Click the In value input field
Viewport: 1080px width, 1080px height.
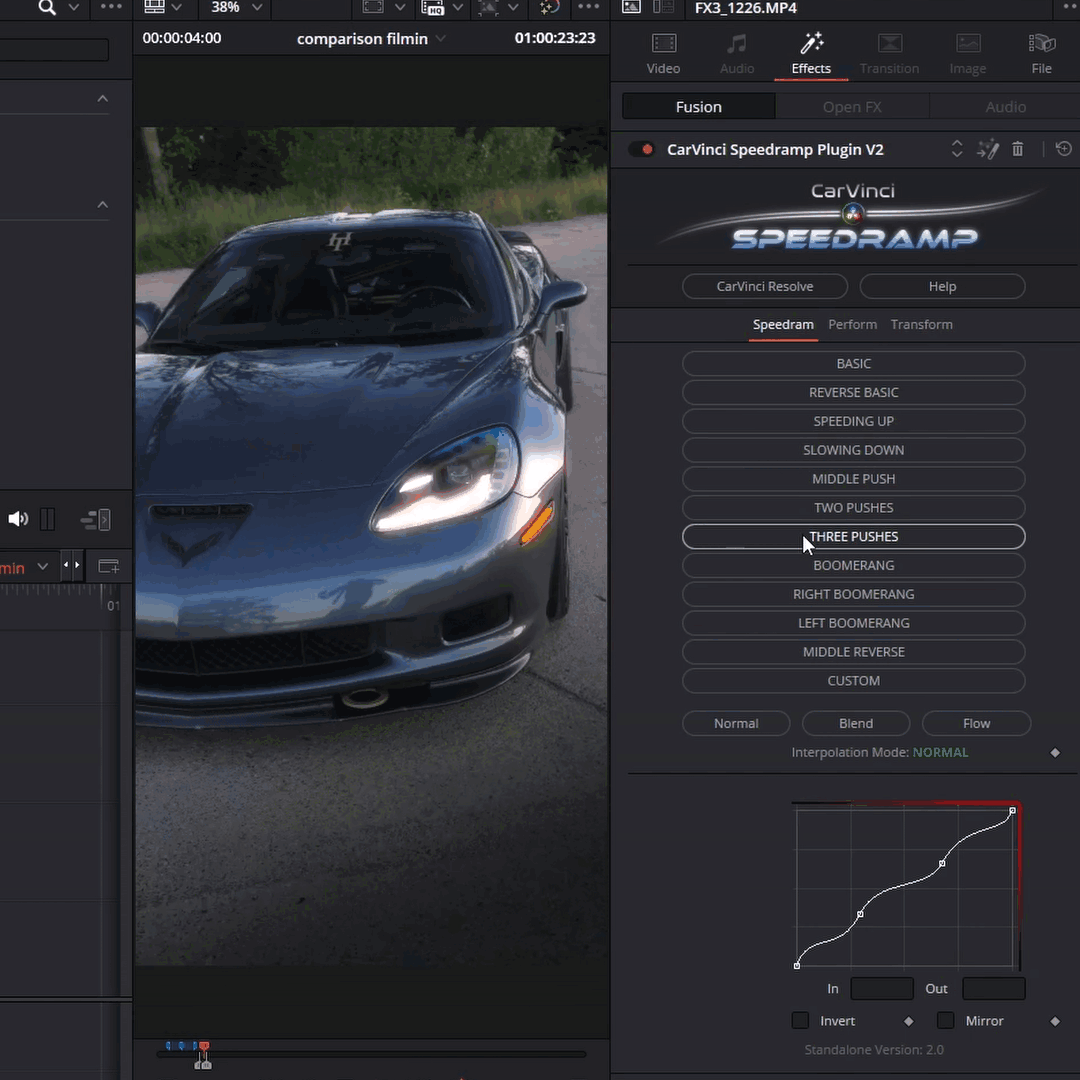[x=881, y=988]
